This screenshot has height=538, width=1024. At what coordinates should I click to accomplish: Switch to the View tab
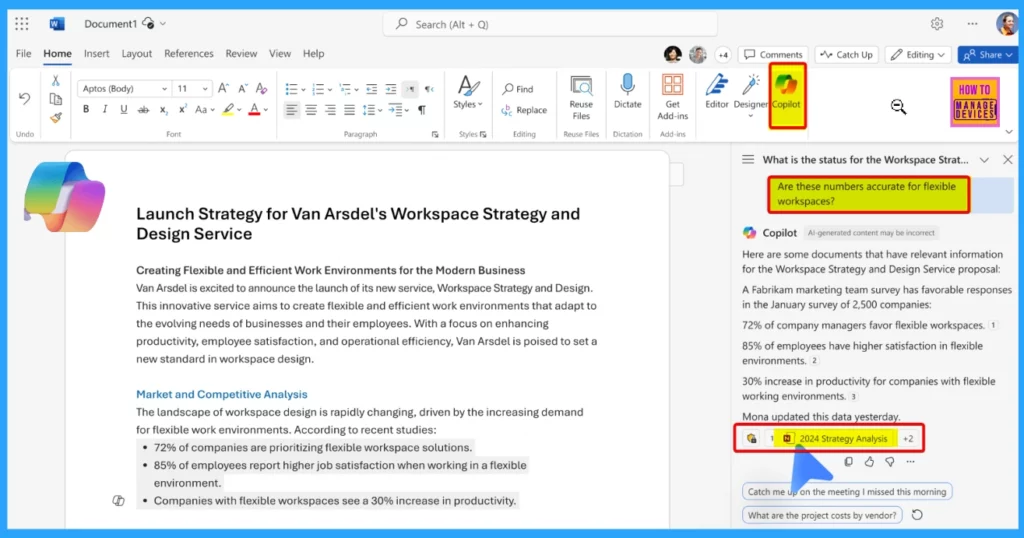coord(280,54)
